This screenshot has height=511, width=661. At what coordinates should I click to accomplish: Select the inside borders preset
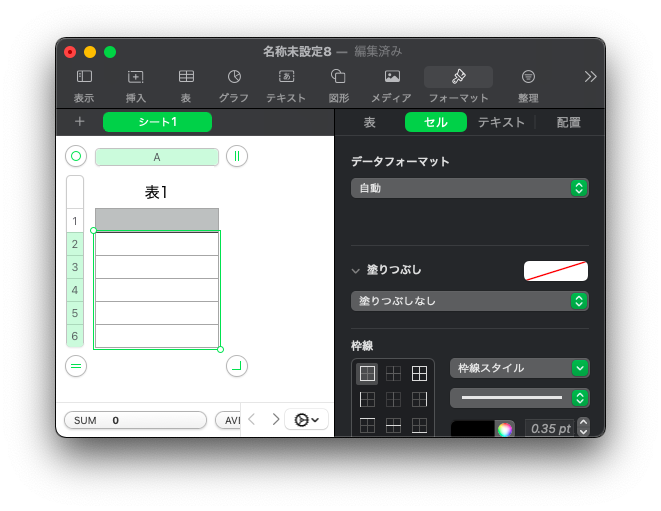(x=393, y=373)
